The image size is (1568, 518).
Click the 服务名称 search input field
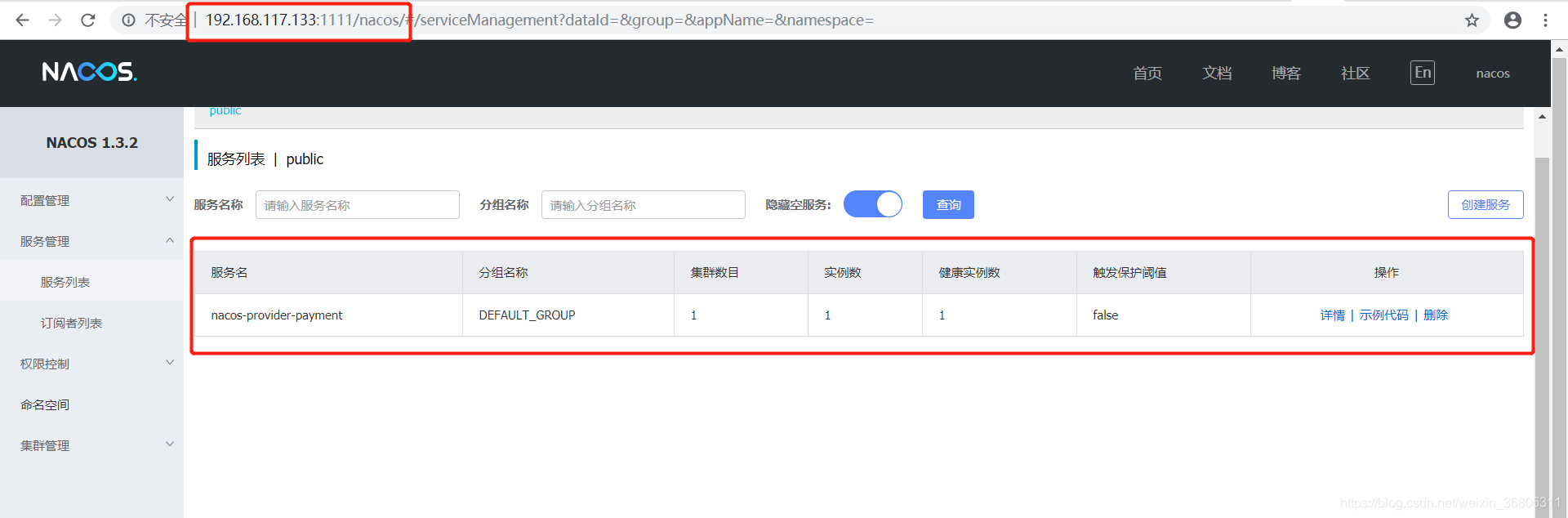click(357, 205)
